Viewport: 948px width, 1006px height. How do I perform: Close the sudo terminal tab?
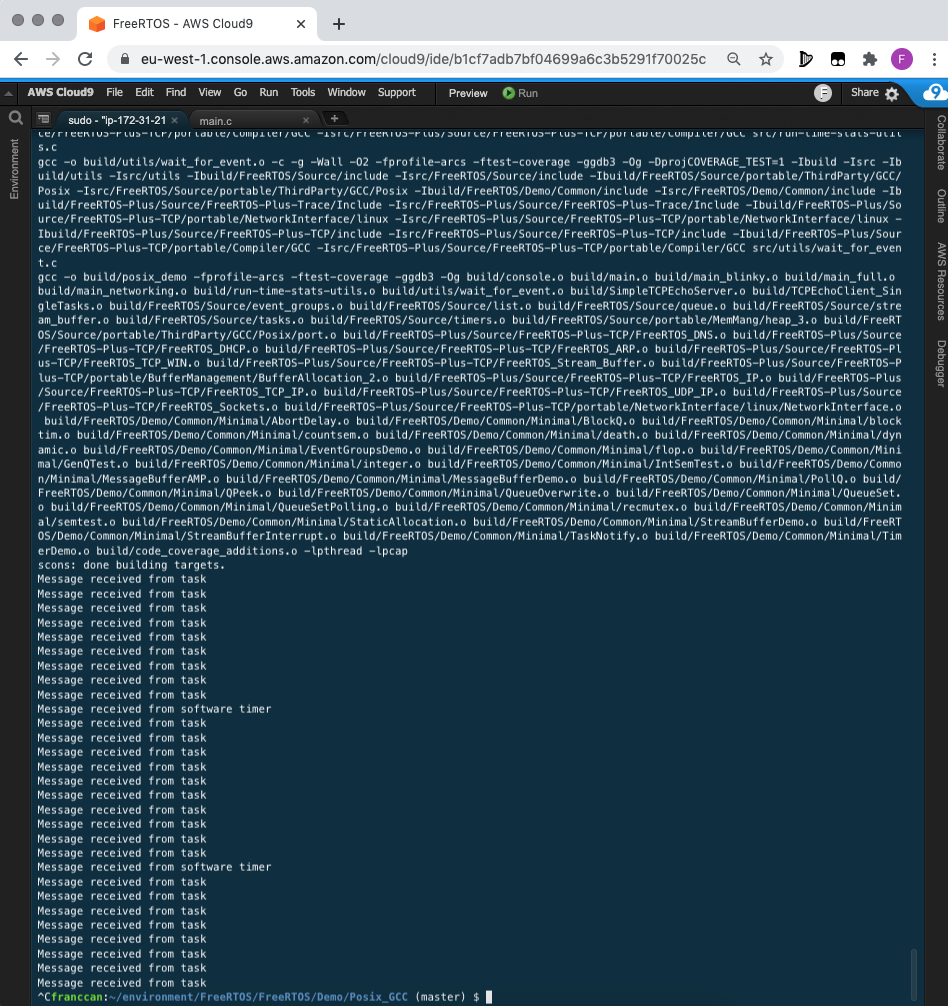tap(174, 120)
